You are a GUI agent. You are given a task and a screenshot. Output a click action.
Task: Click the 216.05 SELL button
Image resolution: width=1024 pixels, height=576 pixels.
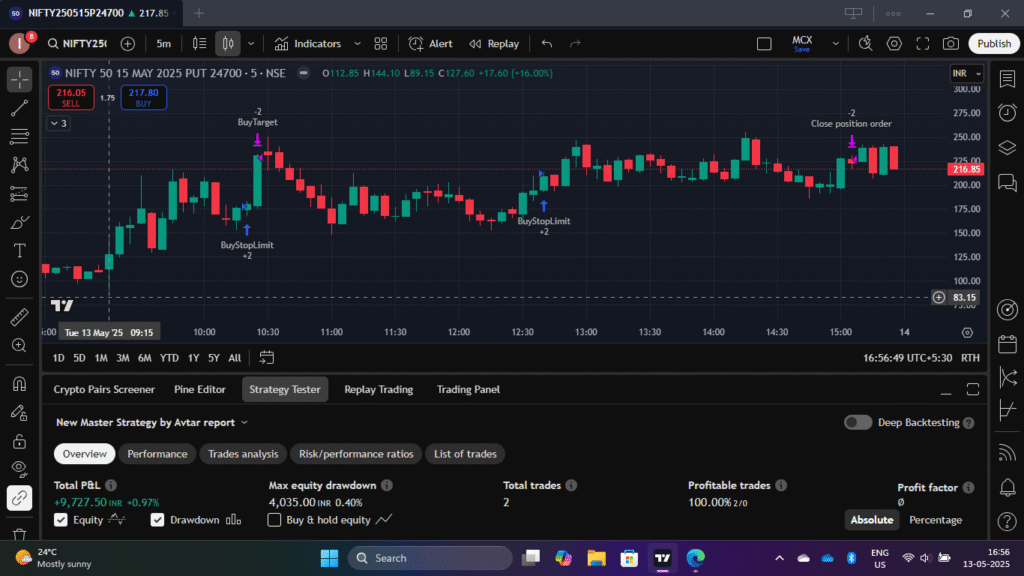[x=71, y=97]
